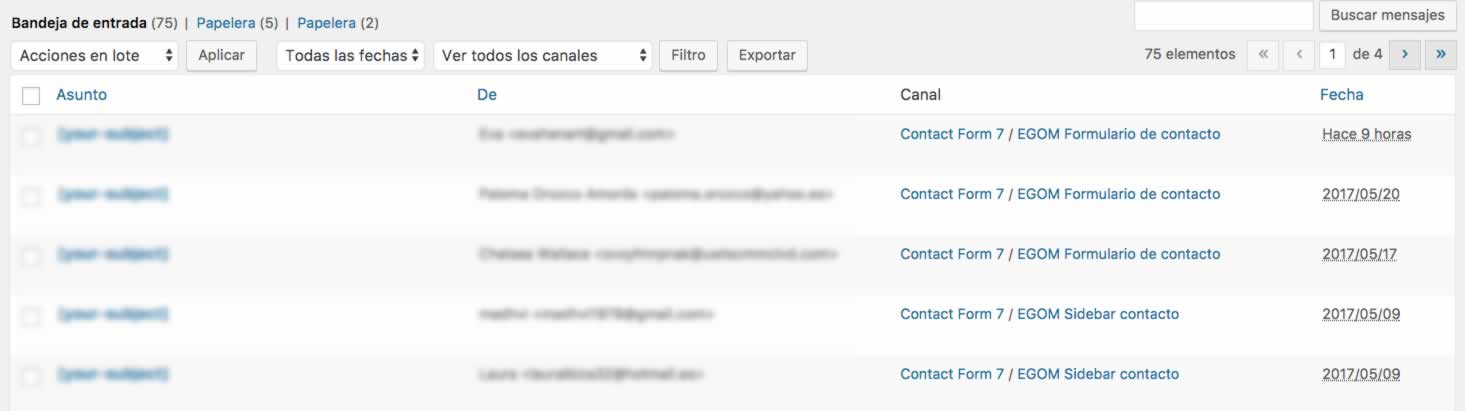
Task: Open Ver todos los canales dropdown
Action: tap(543, 56)
